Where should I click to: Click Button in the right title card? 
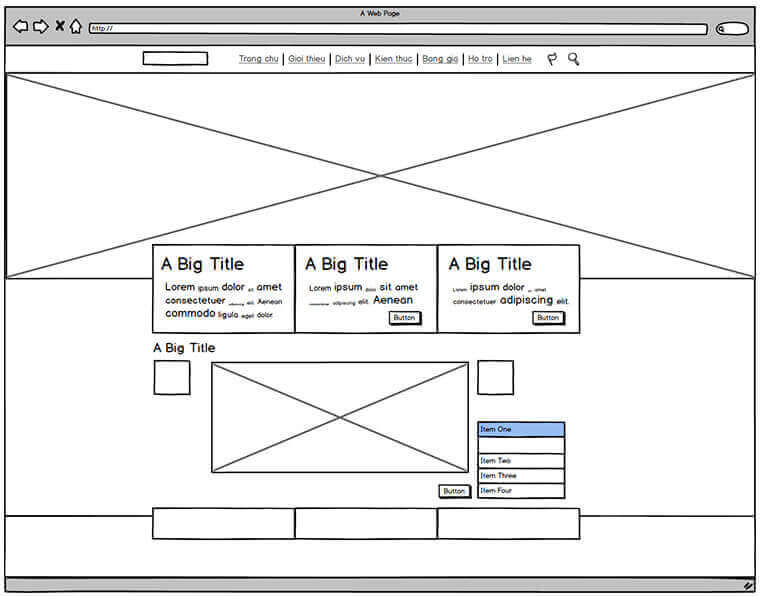[x=549, y=318]
